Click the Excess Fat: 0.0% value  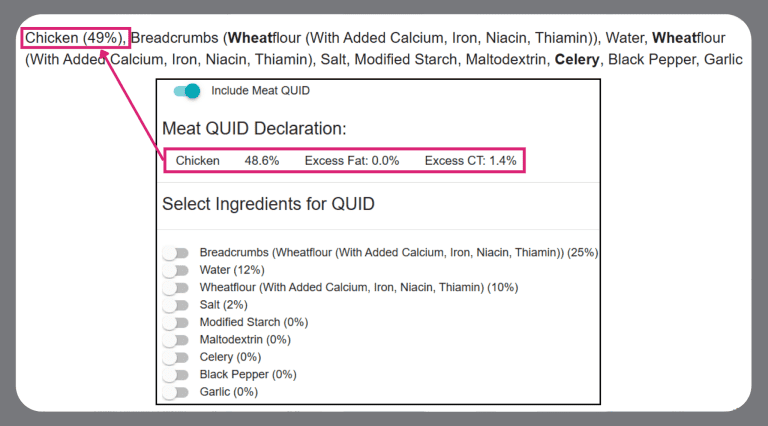pyautogui.click(x=351, y=160)
